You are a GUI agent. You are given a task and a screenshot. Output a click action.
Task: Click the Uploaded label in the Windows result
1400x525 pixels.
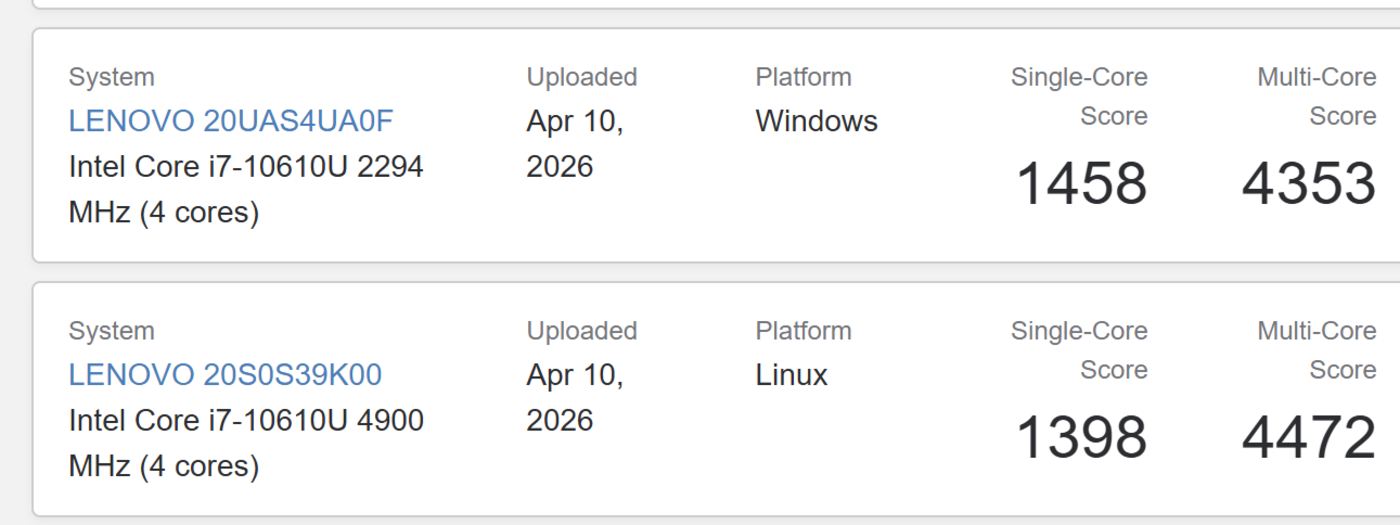[x=582, y=77]
